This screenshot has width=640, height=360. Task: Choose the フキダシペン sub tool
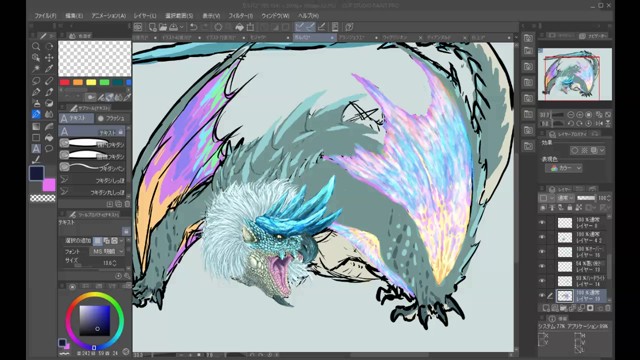tap(92, 167)
